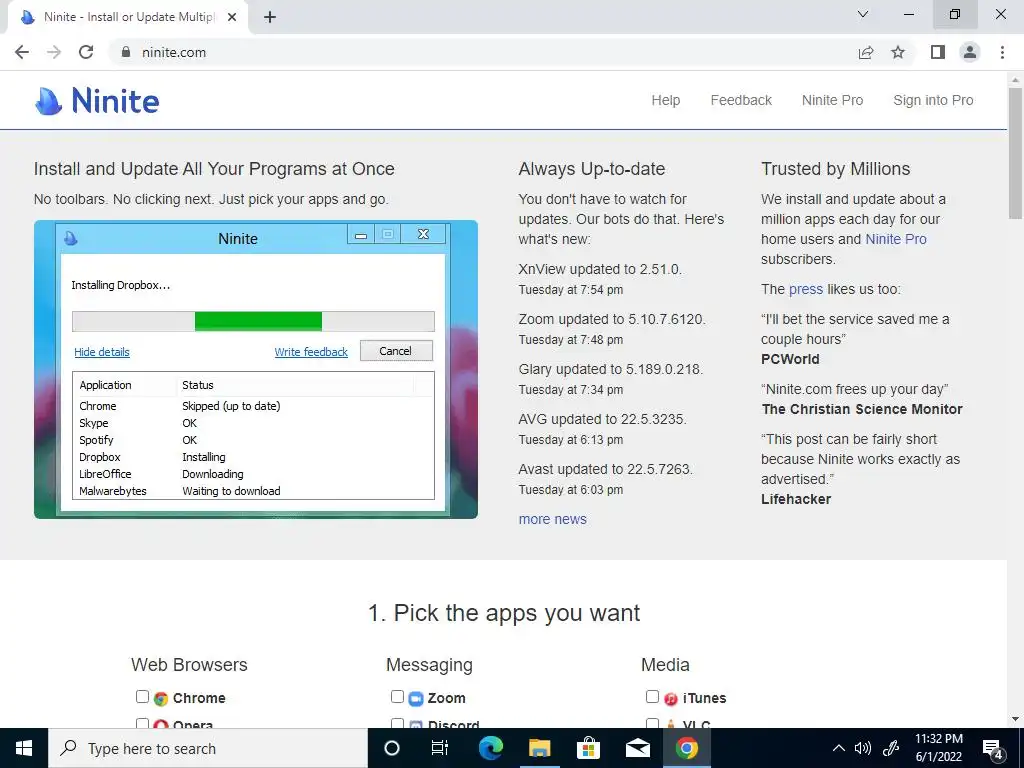Click the Cortana circle on the taskbar
Image resolution: width=1024 pixels, height=768 pixels.
point(392,748)
